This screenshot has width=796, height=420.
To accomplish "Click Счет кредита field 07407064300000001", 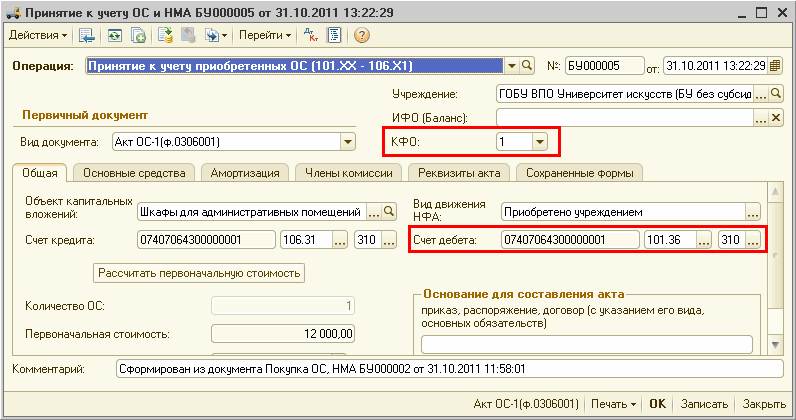I will [206, 240].
